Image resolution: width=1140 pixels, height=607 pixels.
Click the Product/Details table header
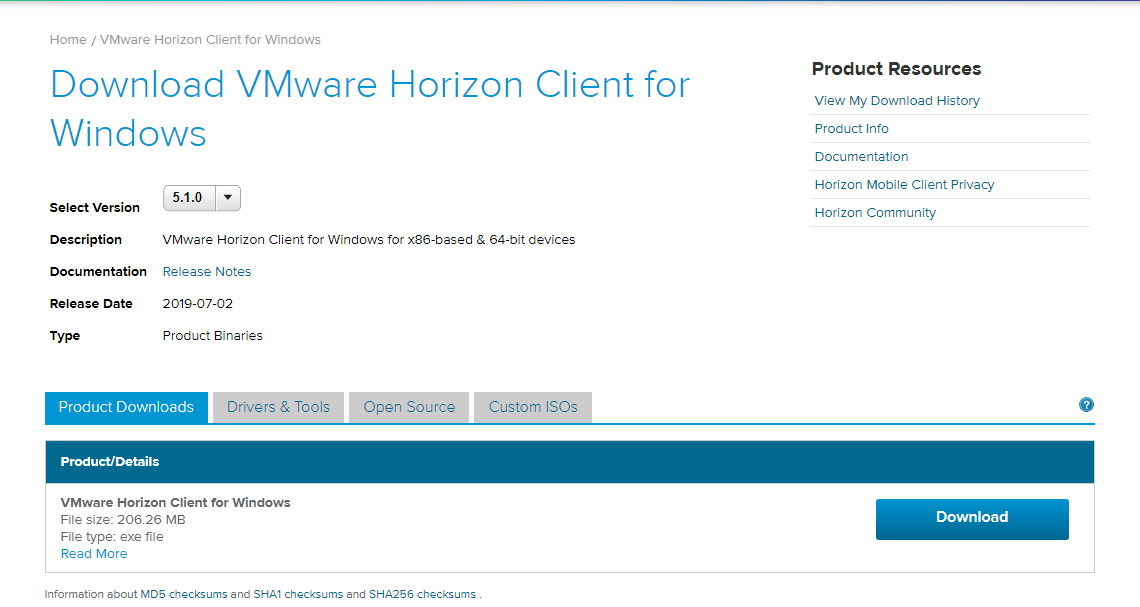tap(569, 462)
